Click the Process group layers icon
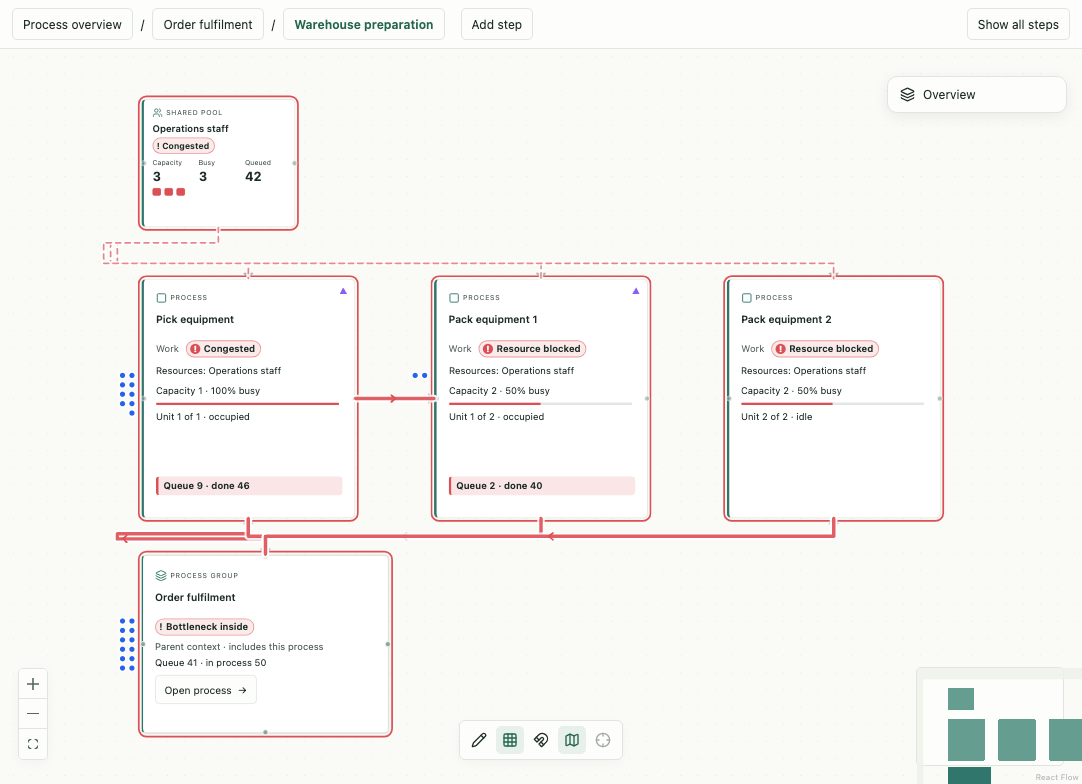 point(161,575)
